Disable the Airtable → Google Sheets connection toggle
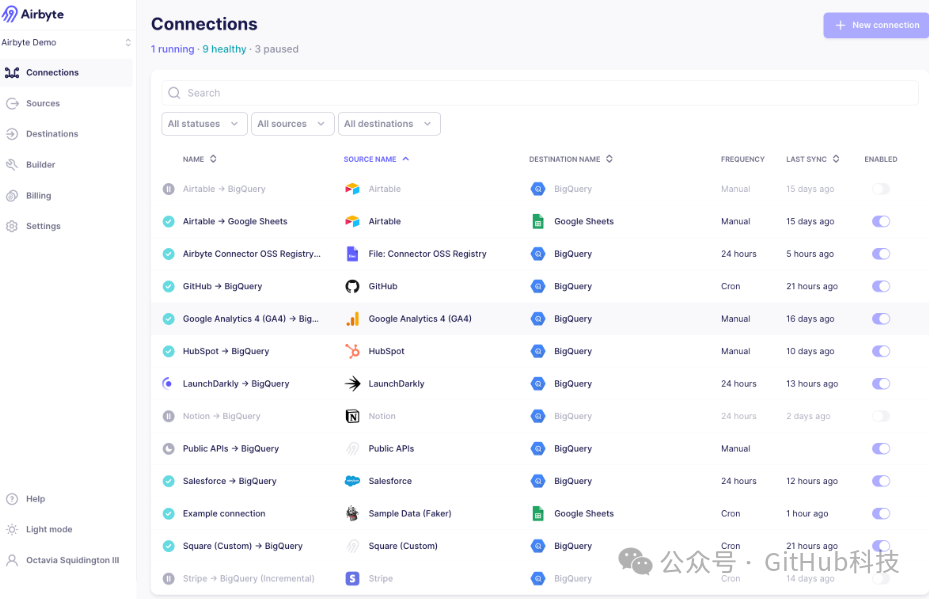 pos(881,222)
